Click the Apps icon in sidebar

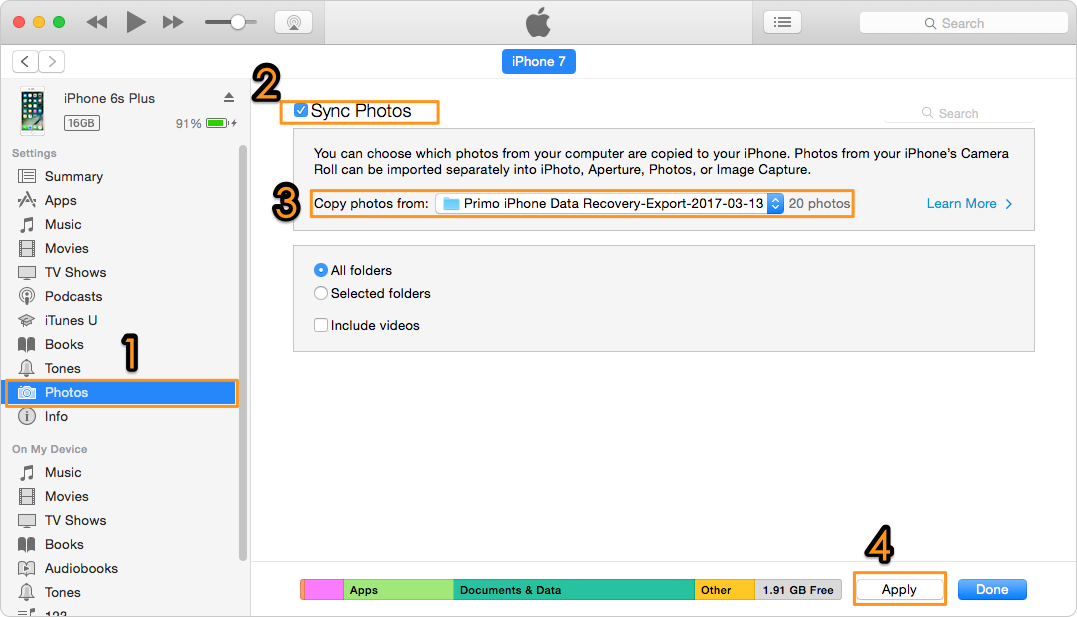coord(27,200)
